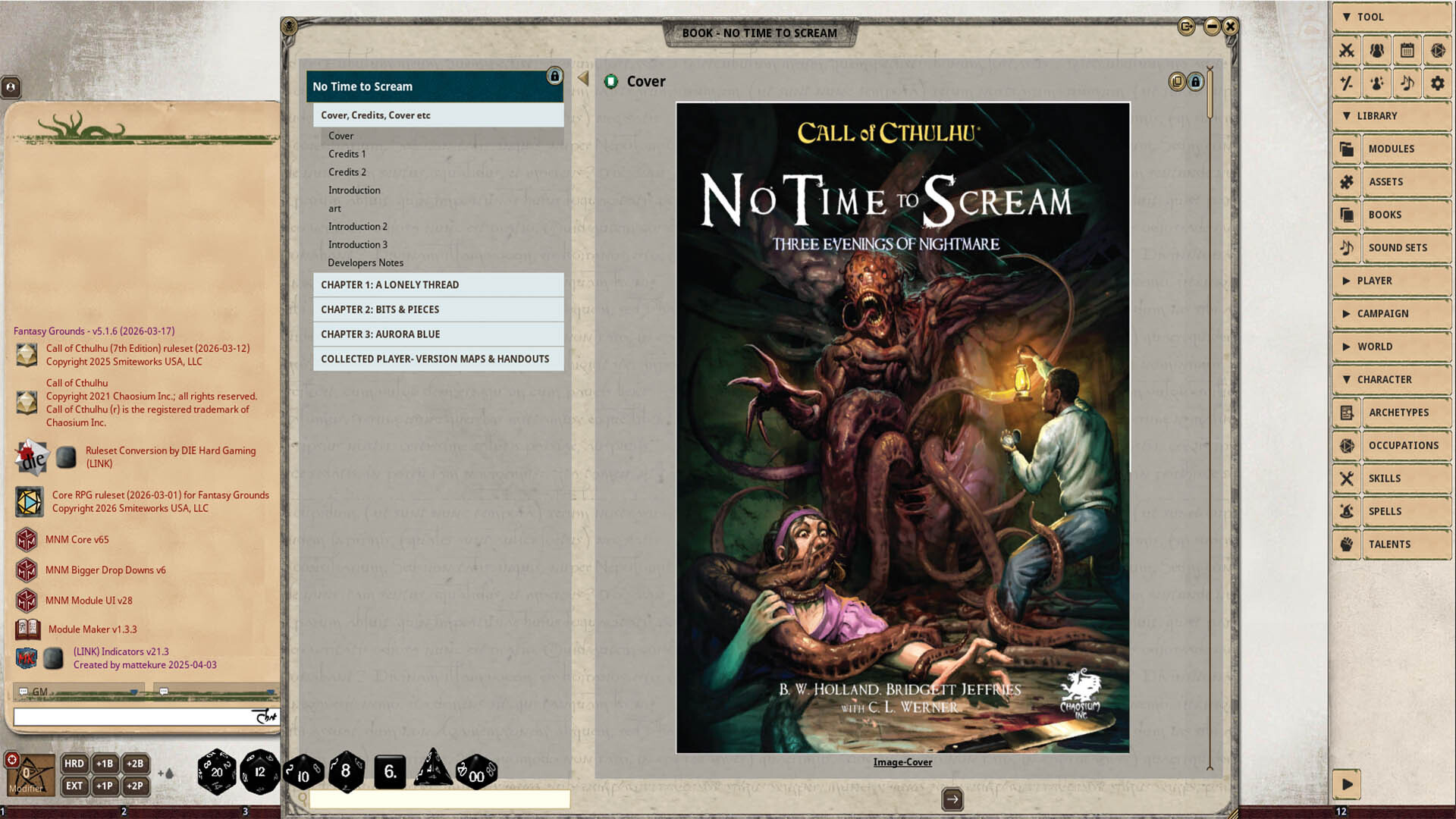Select the Developers Notes page
The width and height of the screenshot is (1456, 819).
[x=366, y=262]
